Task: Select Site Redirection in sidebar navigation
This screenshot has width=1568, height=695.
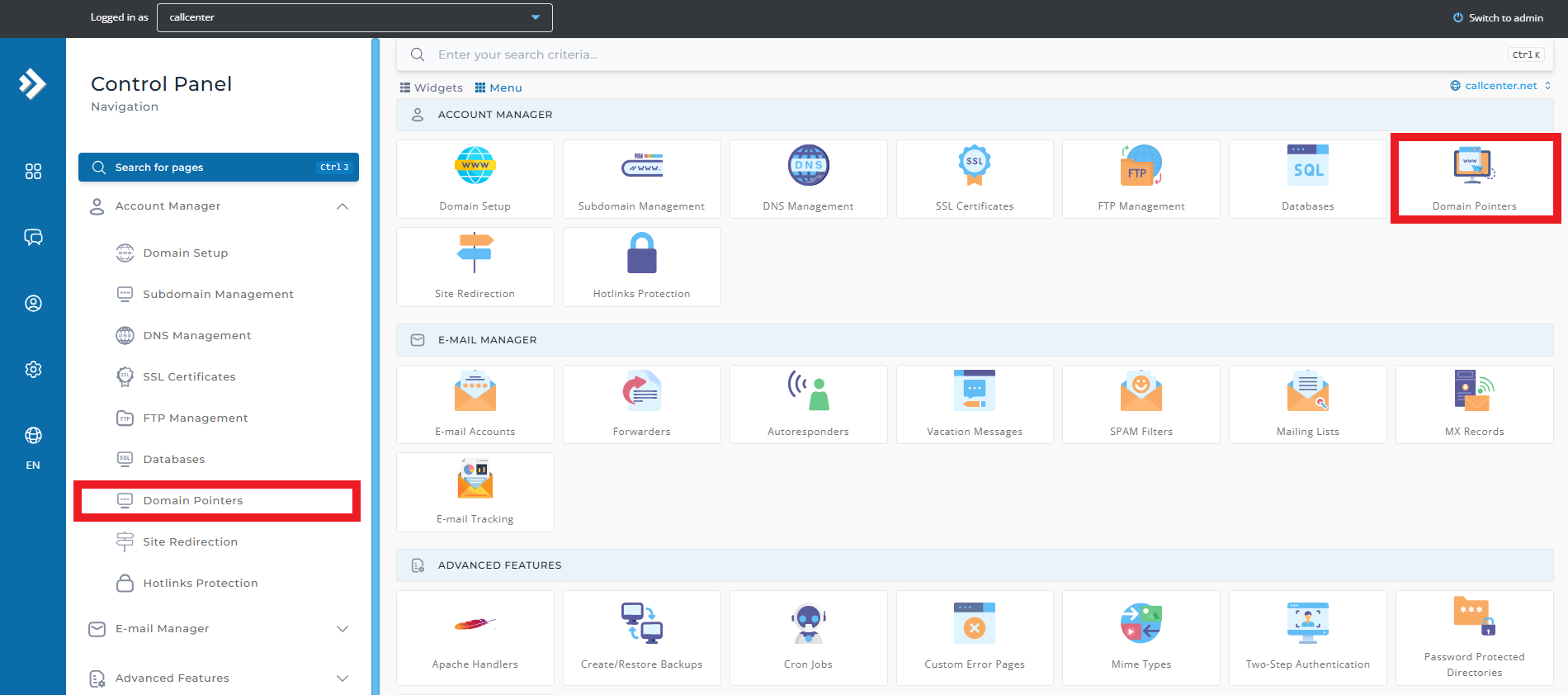Action: click(190, 541)
